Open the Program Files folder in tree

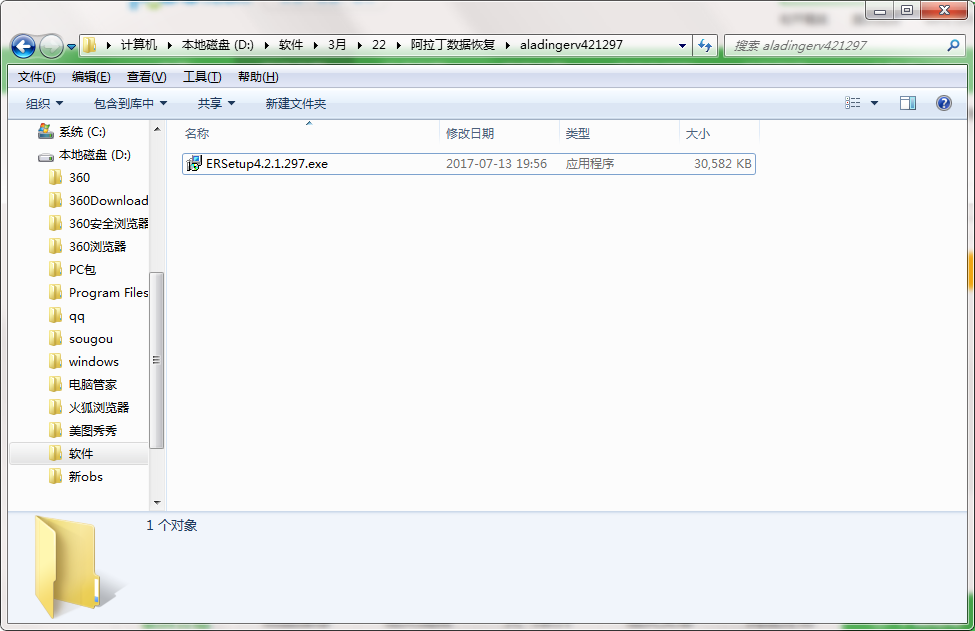click(x=108, y=292)
